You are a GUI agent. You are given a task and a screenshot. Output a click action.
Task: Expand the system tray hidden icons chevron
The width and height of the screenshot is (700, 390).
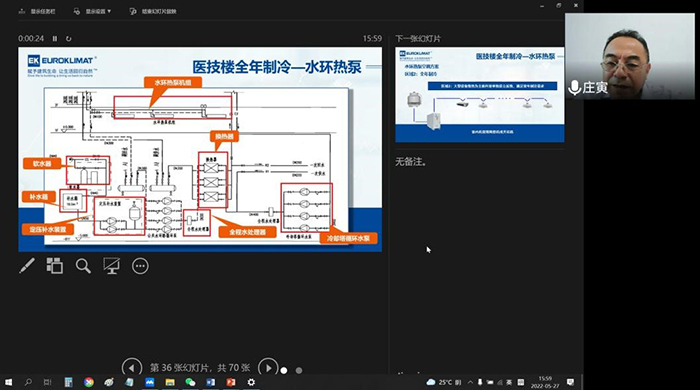pyautogui.click(x=470, y=382)
